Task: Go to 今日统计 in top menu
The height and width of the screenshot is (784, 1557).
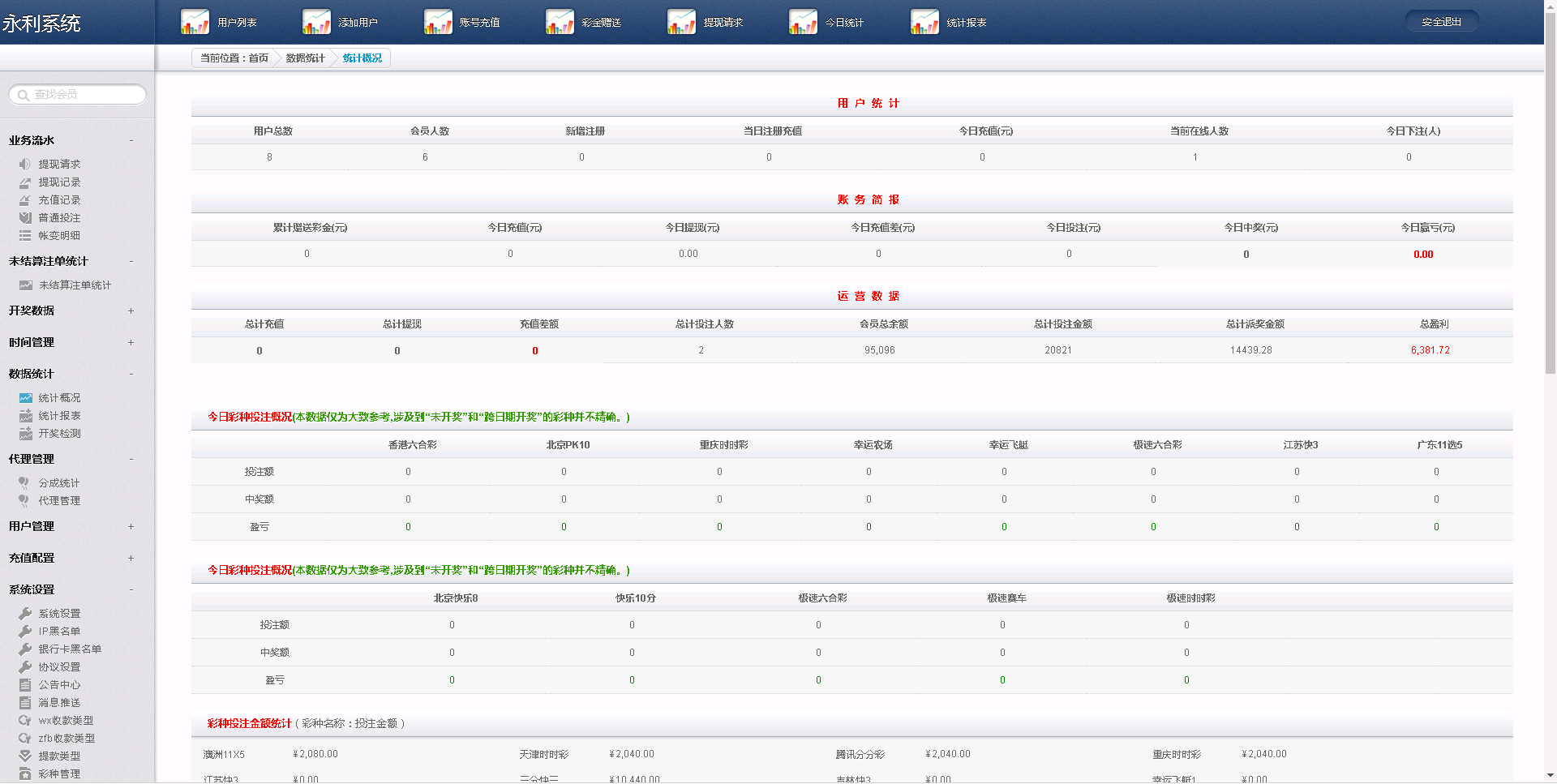Action: point(844,23)
